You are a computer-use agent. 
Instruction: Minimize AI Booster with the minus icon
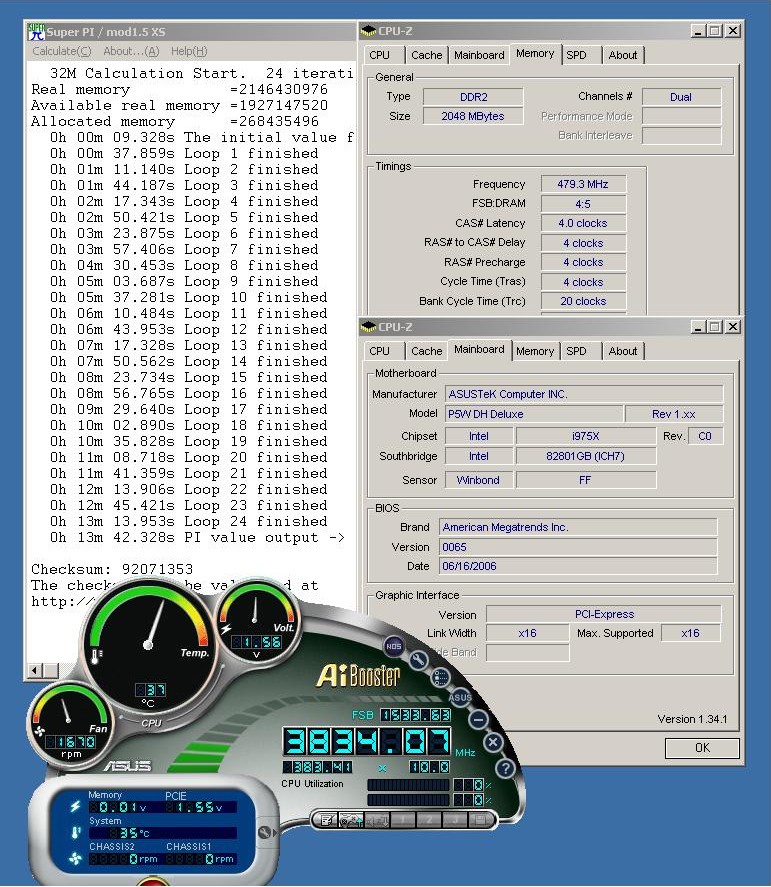pos(479,720)
